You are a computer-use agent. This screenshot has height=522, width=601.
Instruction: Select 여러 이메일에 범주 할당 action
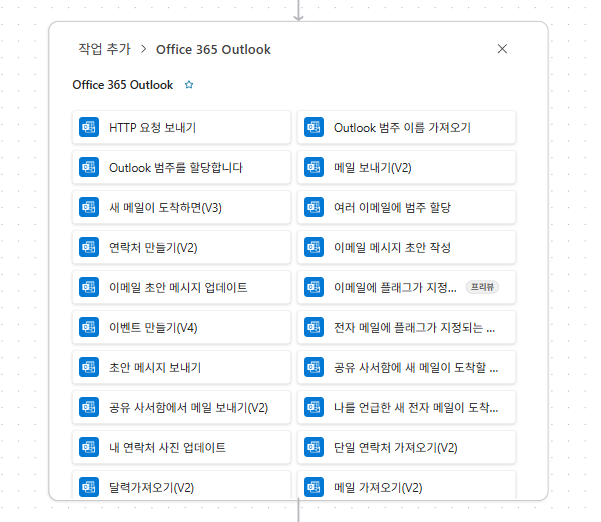406,207
